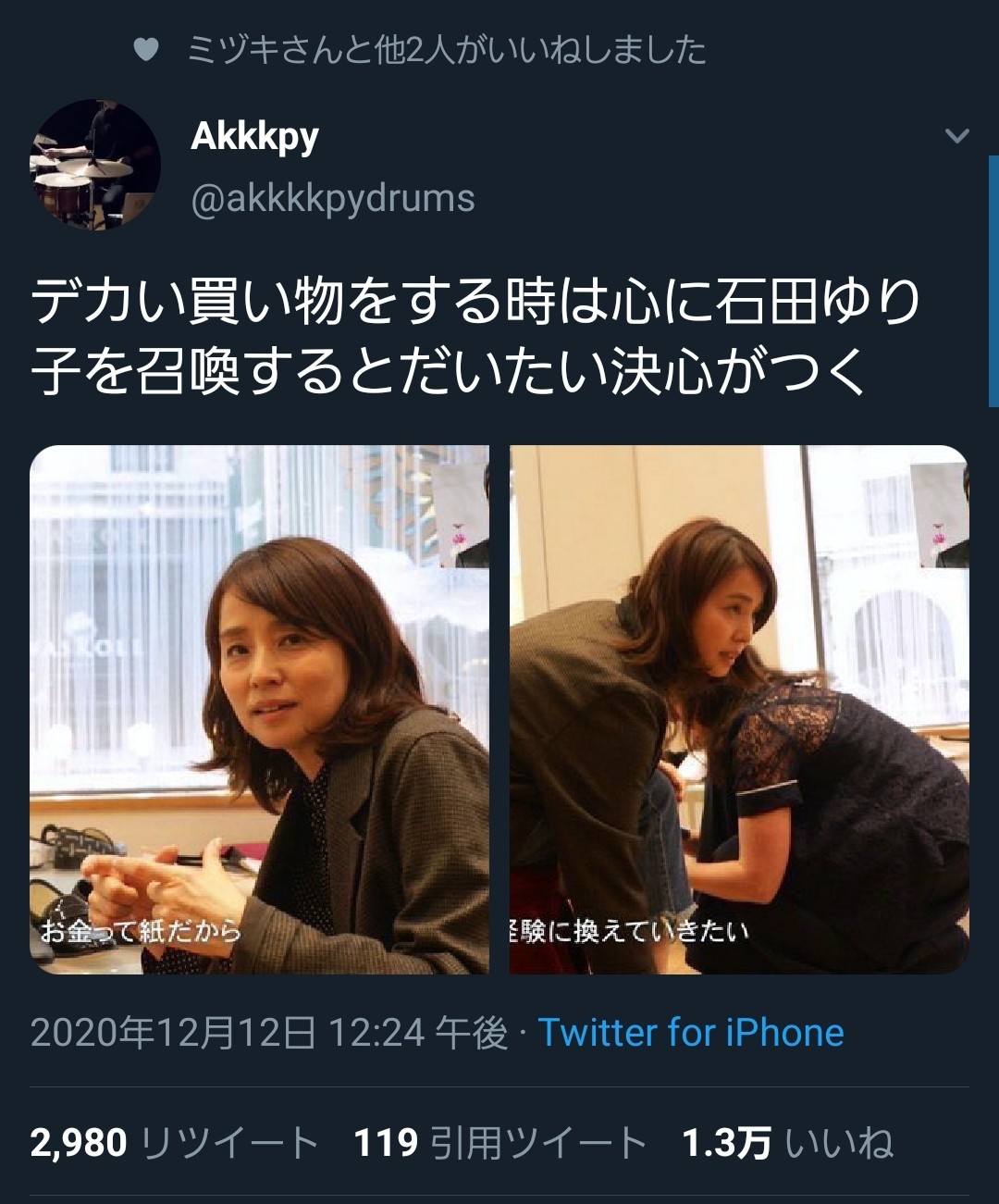The width and height of the screenshot is (999, 1204).
Task: Tap the heart icon beside the like notice
Action: (x=146, y=49)
